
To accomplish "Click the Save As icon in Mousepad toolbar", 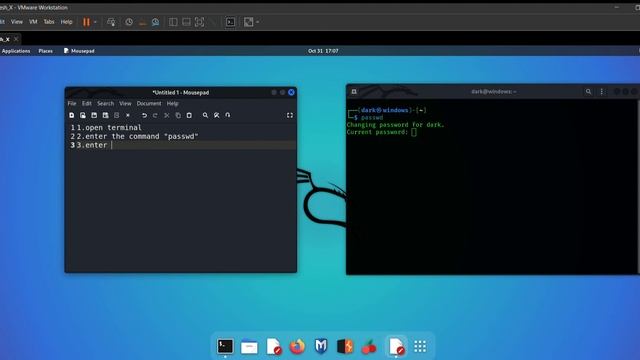I will point(106,116).
